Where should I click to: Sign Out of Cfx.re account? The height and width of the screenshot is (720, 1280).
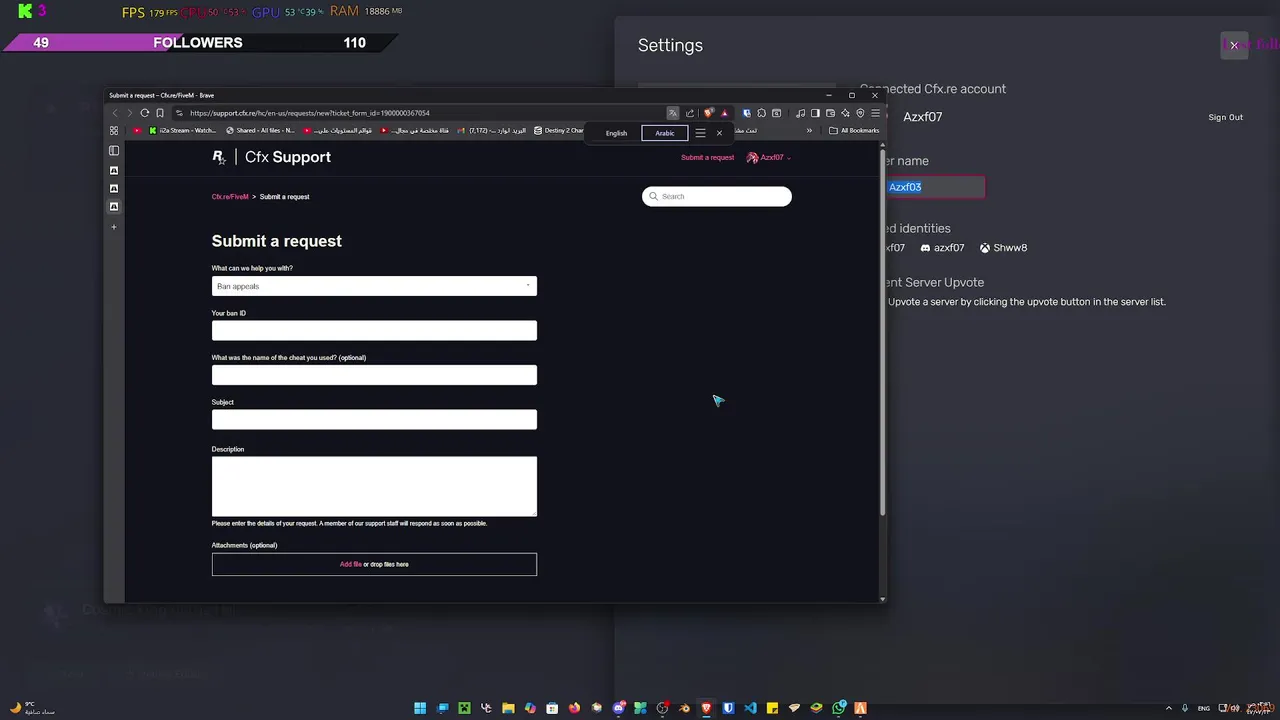pos(1225,117)
